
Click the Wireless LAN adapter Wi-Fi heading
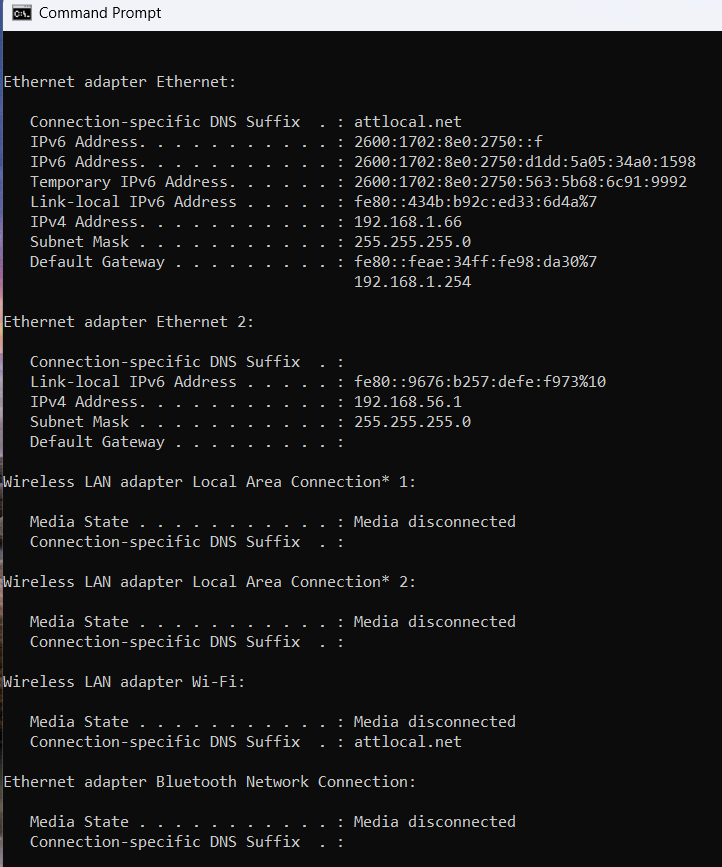(124, 682)
